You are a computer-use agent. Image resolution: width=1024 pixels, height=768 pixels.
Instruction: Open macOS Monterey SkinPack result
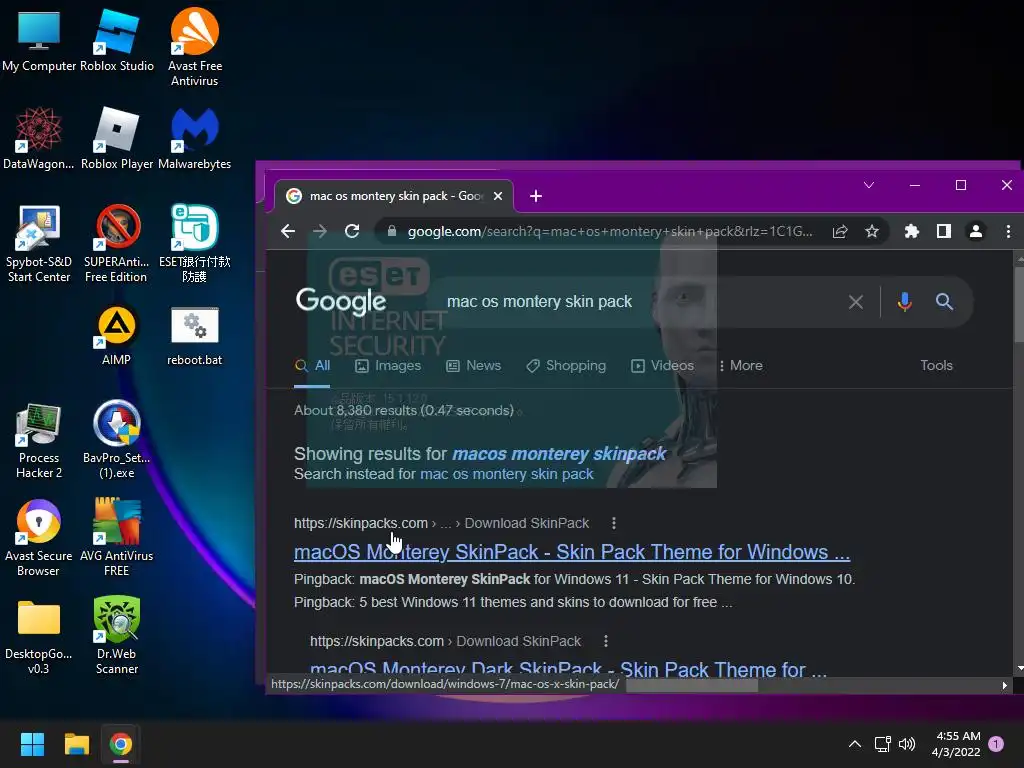[572, 552]
